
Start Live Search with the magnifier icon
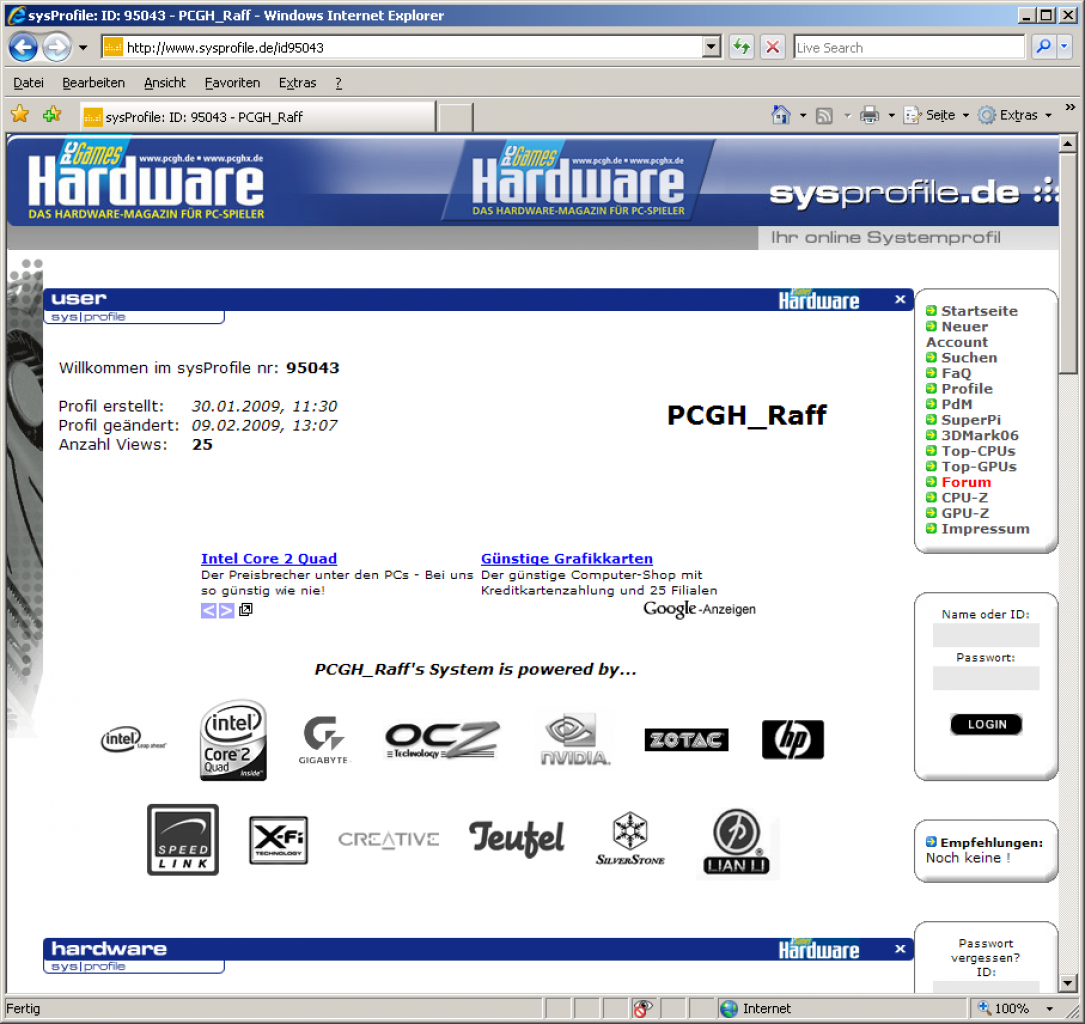coord(1043,47)
